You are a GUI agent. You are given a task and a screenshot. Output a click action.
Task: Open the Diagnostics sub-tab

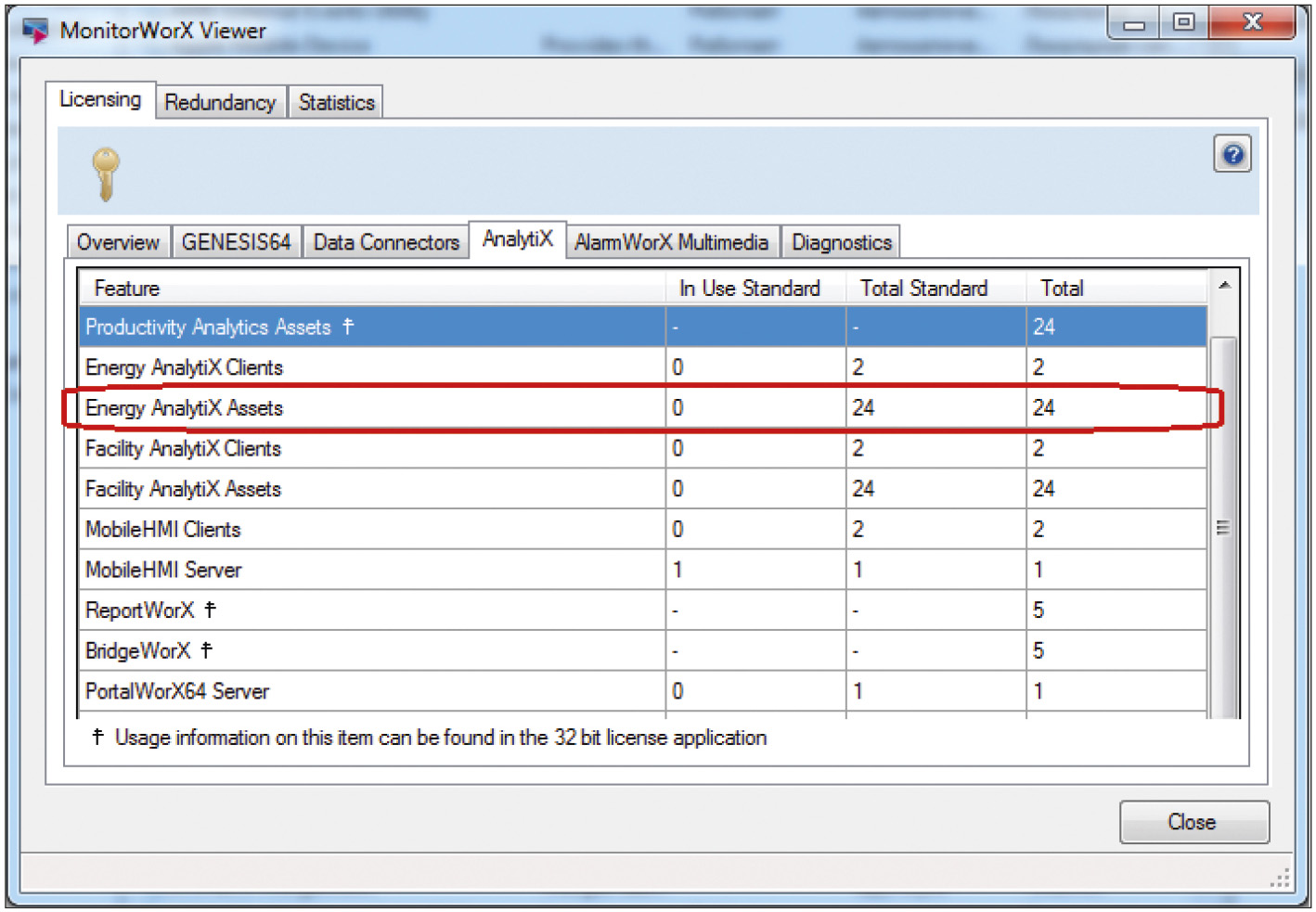coord(841,242)
